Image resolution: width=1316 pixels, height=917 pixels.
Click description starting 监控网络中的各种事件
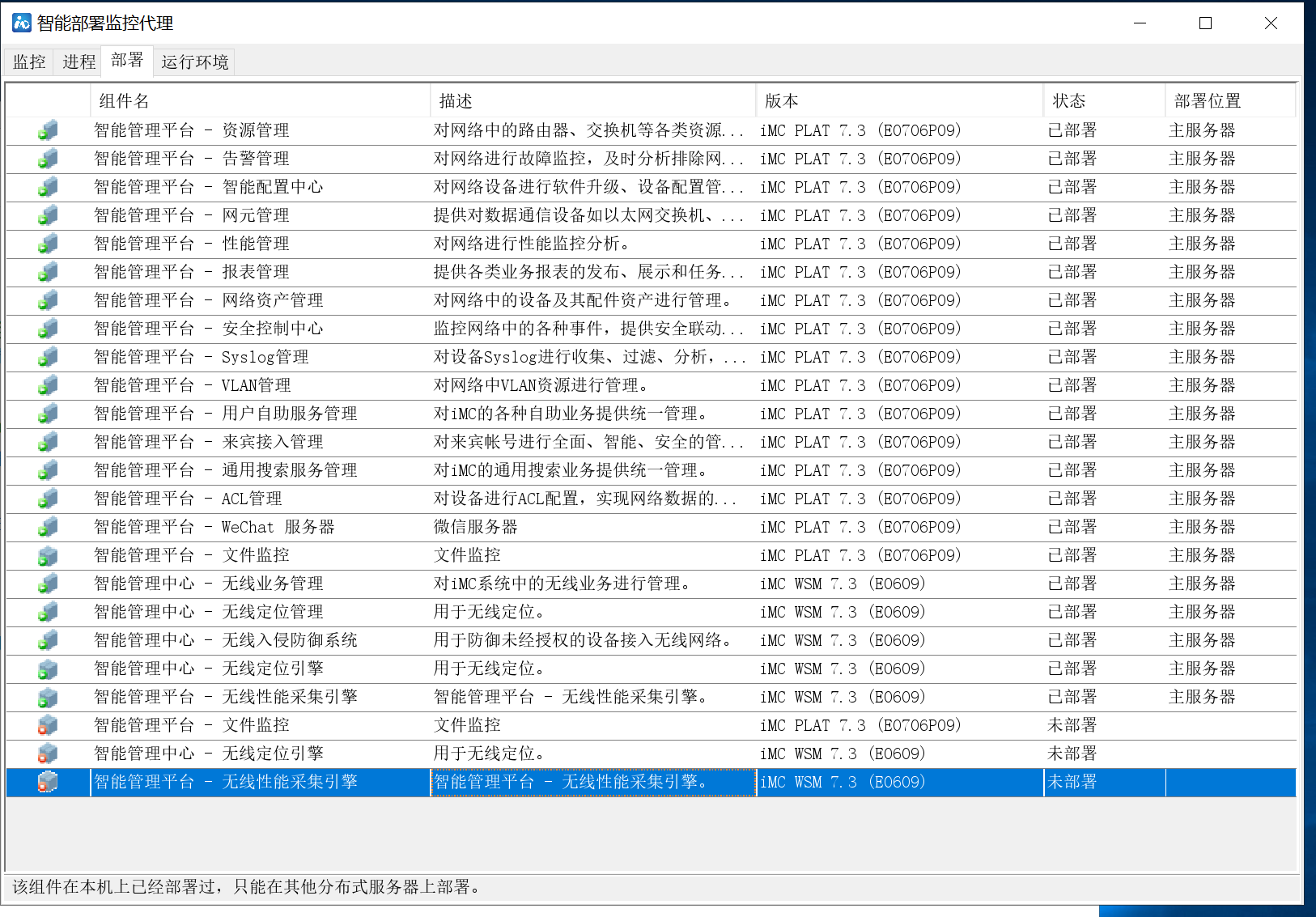click(x=589, y=329)
